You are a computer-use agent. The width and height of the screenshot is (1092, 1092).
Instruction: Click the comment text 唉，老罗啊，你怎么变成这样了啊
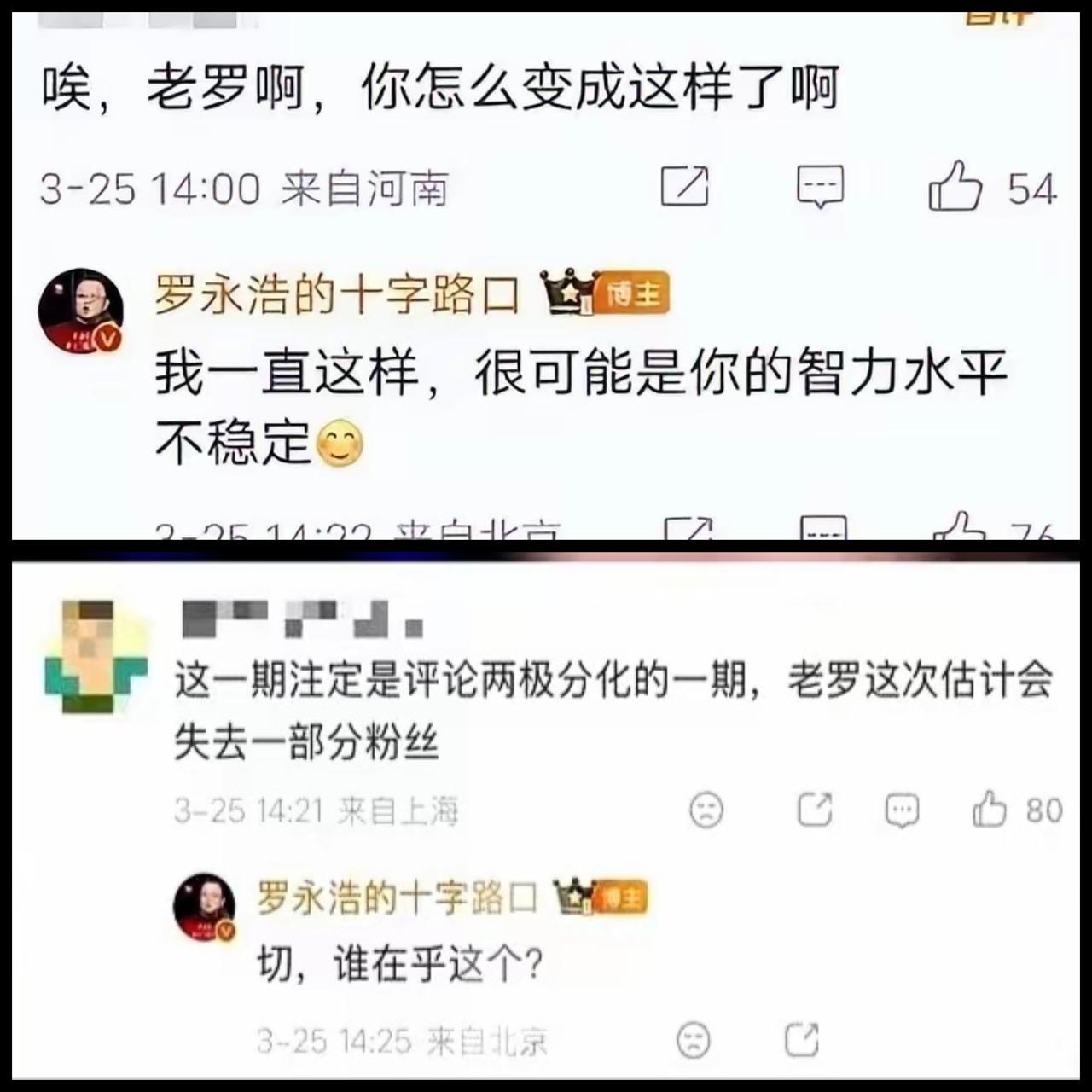[441, 87]
